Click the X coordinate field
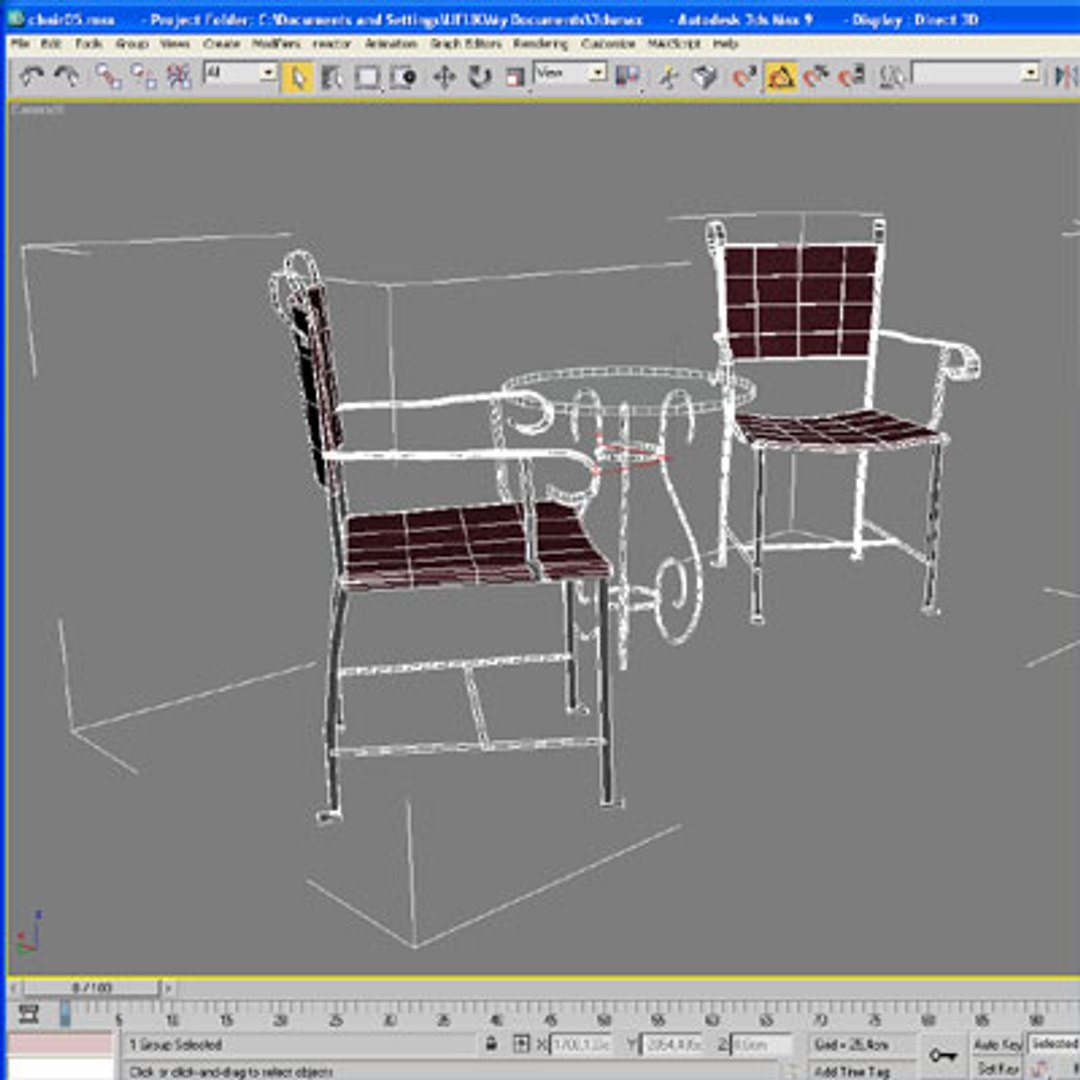1080x1080 pixels. pyautogui.click(x=581, y=1045)
